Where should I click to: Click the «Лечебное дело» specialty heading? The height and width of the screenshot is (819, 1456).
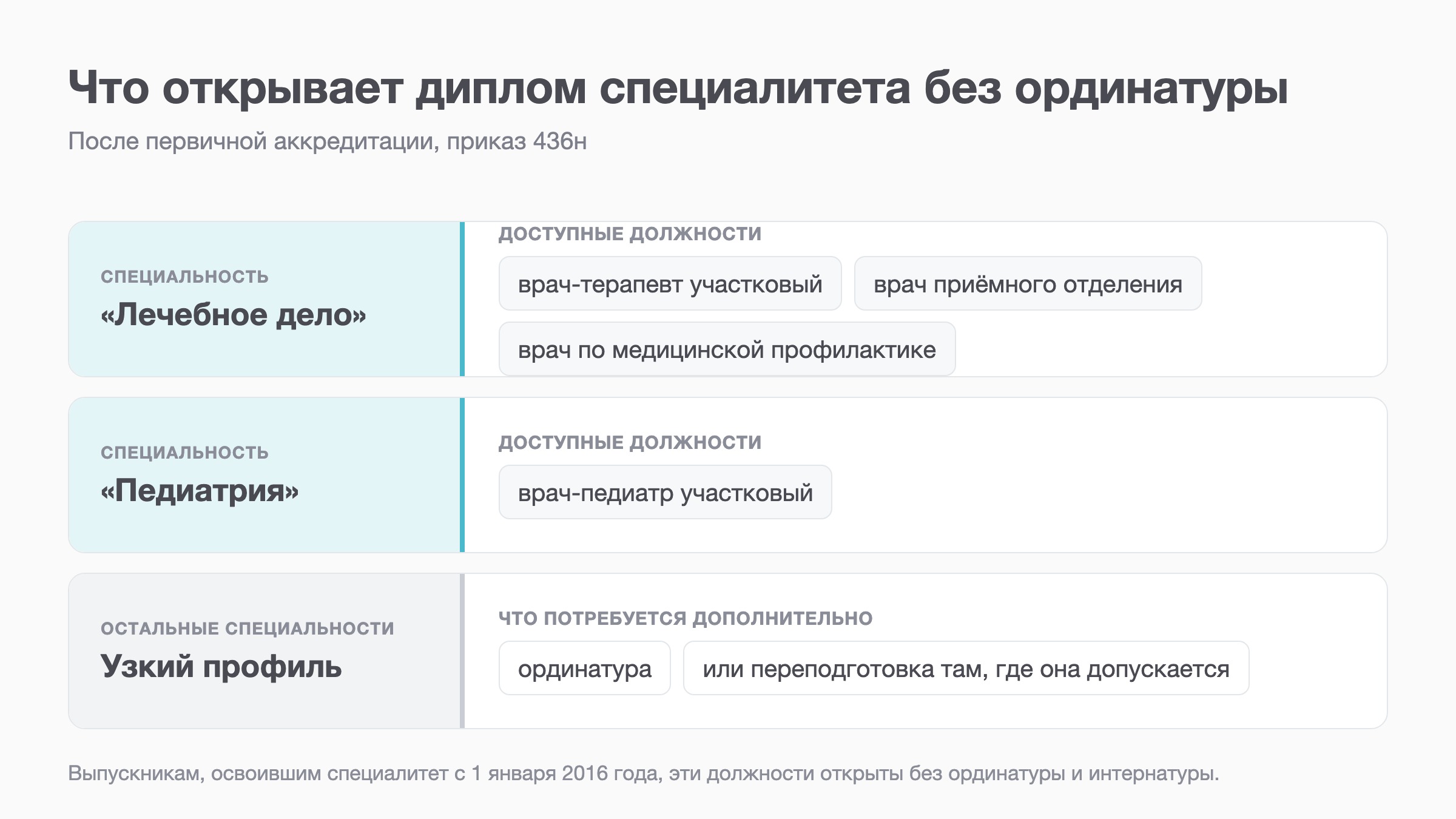click(234, 315)
